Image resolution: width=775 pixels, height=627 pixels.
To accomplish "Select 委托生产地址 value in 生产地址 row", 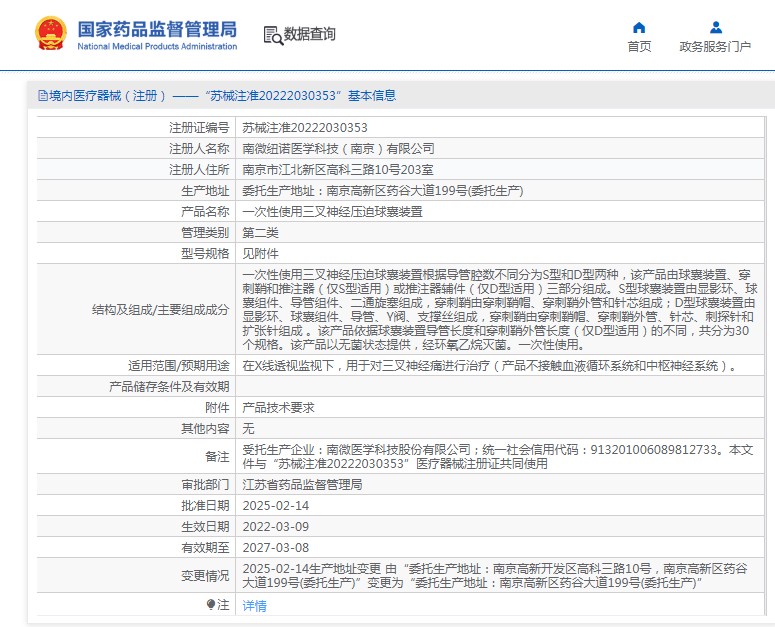I will tap(383, 191).
